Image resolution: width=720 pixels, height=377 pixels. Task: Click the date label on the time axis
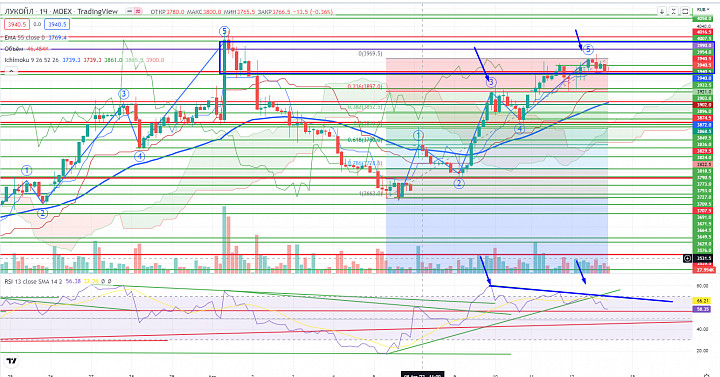click(x=422, y=375)
